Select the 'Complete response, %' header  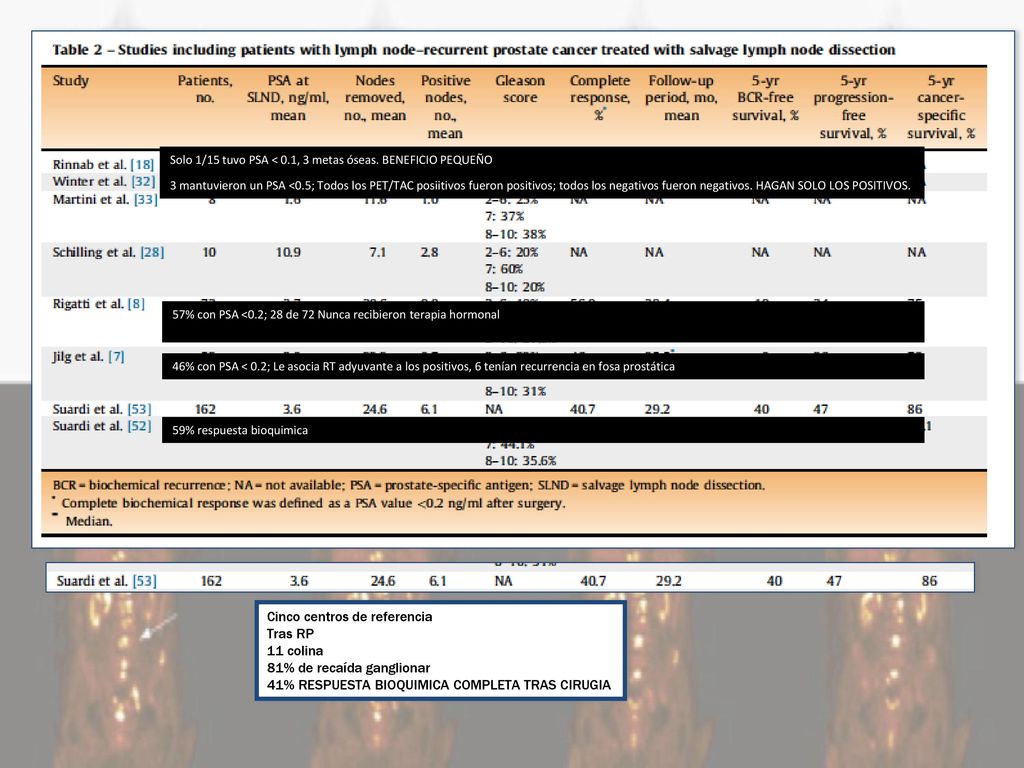point(600,98)
